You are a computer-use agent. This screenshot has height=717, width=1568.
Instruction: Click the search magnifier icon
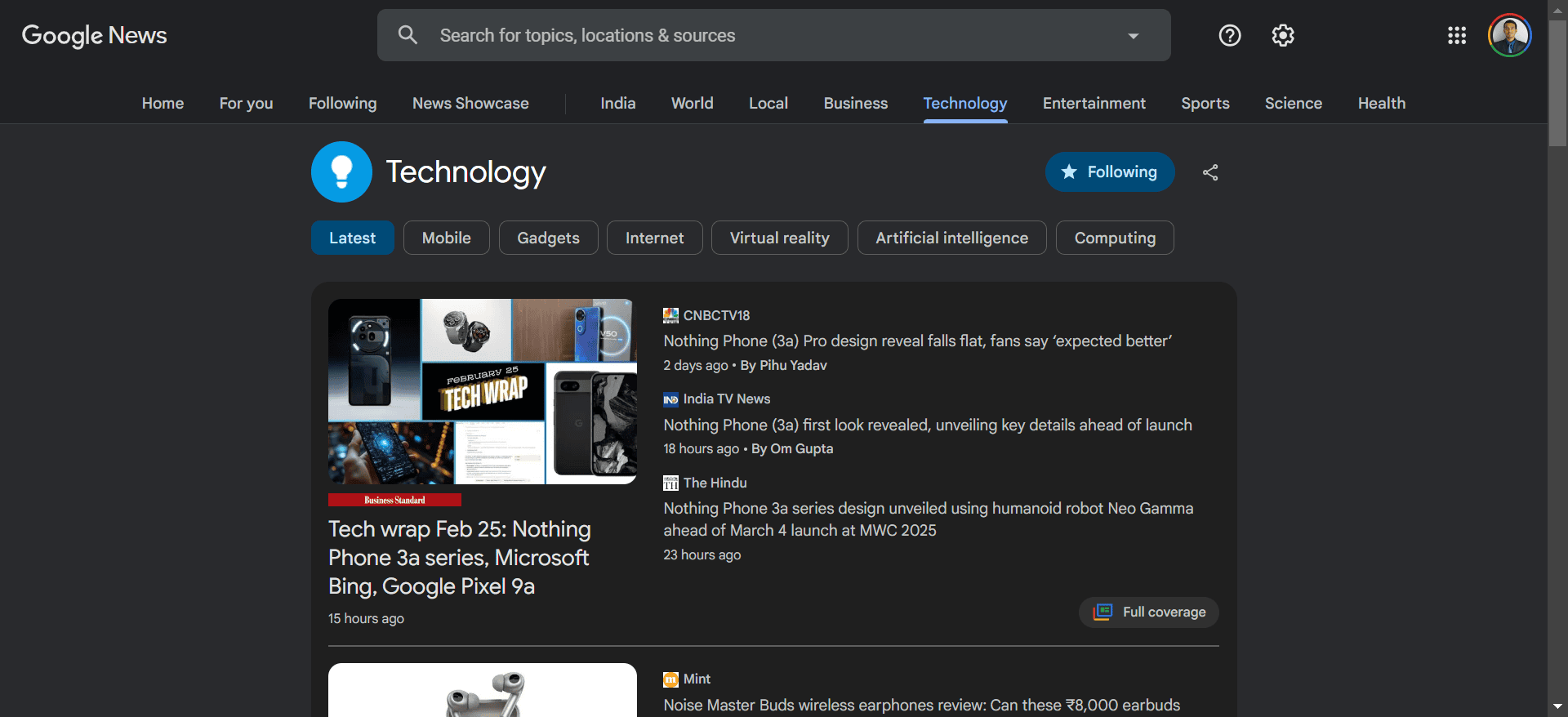[408, 35]
